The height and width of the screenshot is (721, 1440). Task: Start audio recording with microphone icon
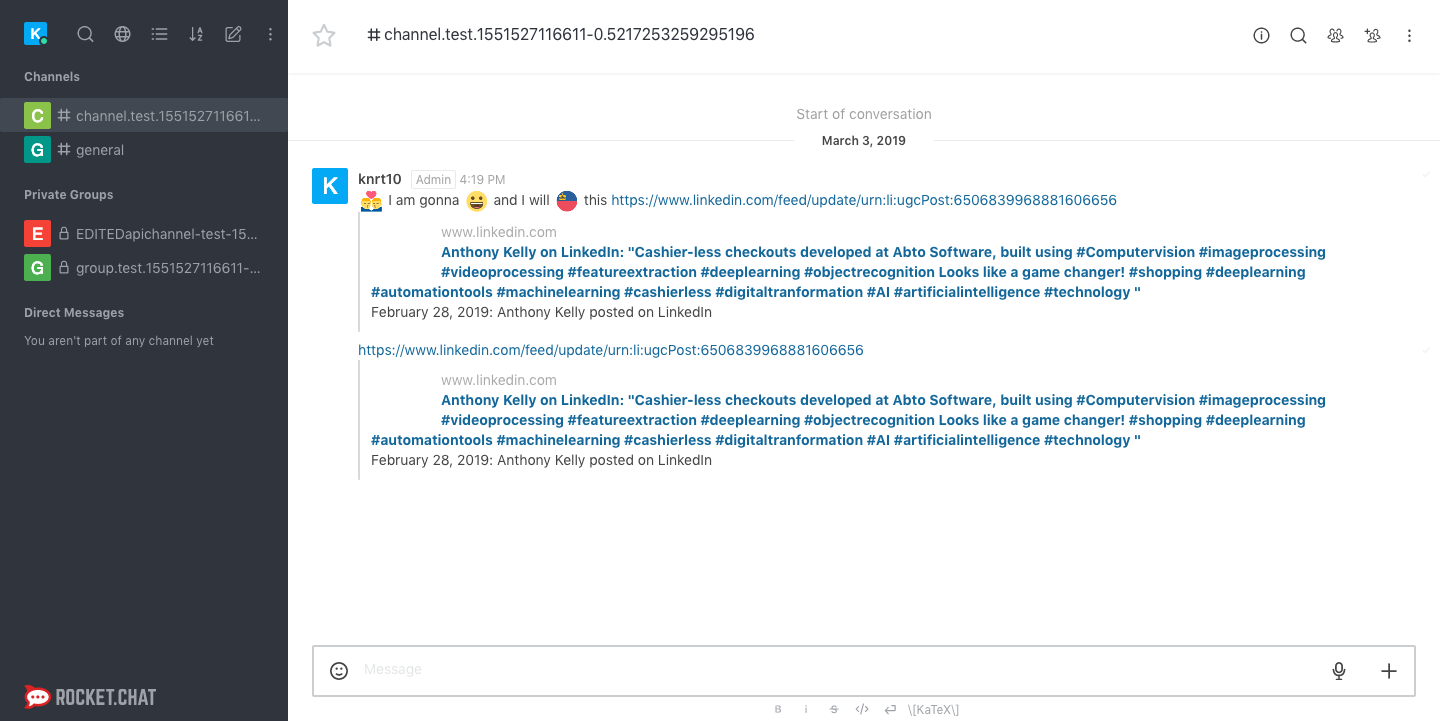coord(1339,671)
